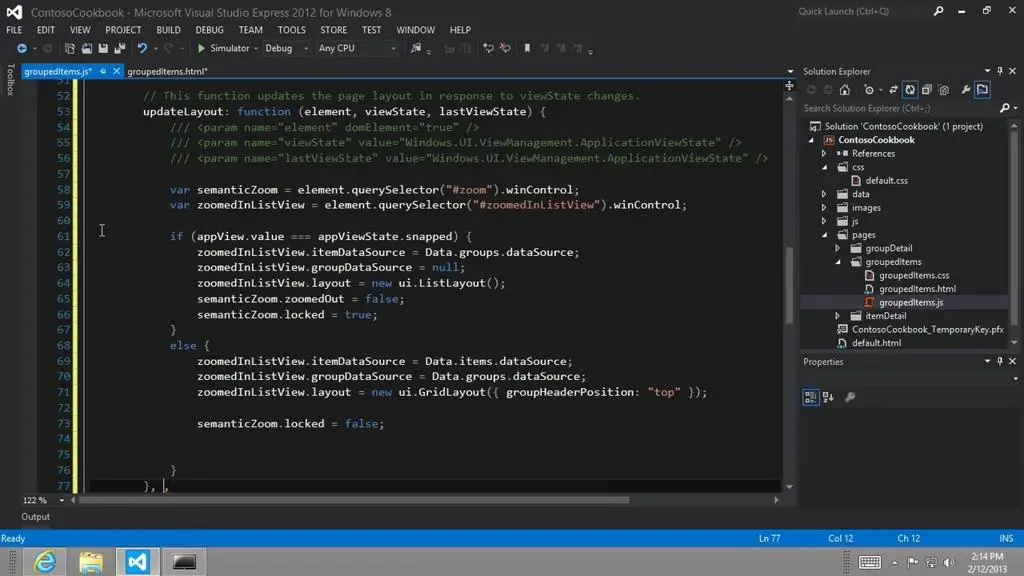Click the editor vertical scrollbar thumb
1024x576 pixels.
coord(789,285)
